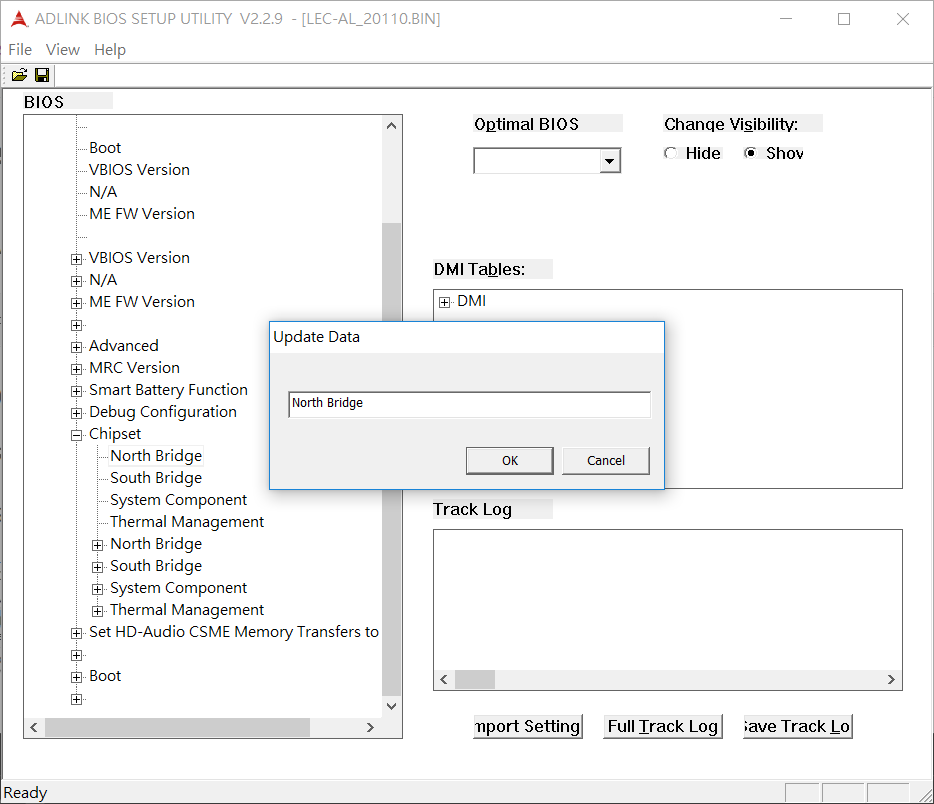The image size is (934, 804).
Task: Select the Hide visibility radio button
Action: coord(670,153)
